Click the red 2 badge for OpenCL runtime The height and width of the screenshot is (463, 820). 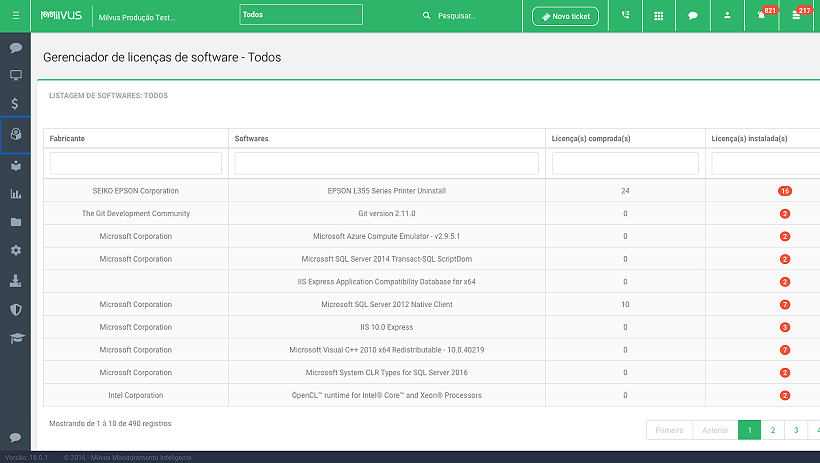click(784, 396)
